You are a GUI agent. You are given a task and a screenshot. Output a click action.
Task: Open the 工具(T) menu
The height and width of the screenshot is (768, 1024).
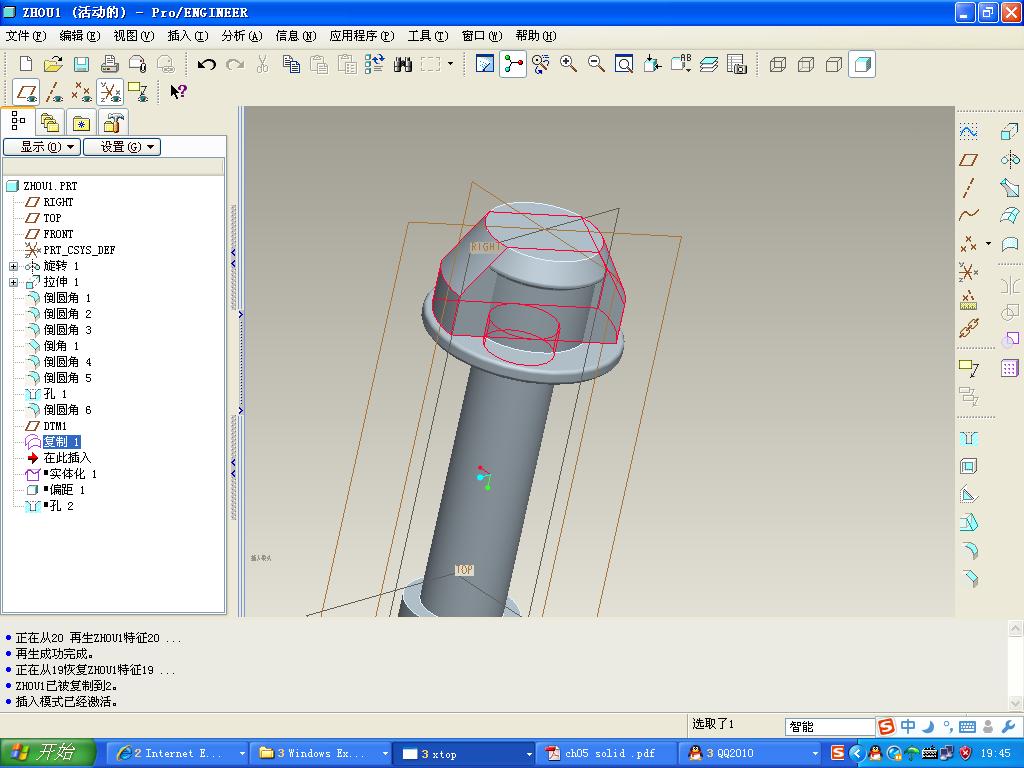[428, 36]
